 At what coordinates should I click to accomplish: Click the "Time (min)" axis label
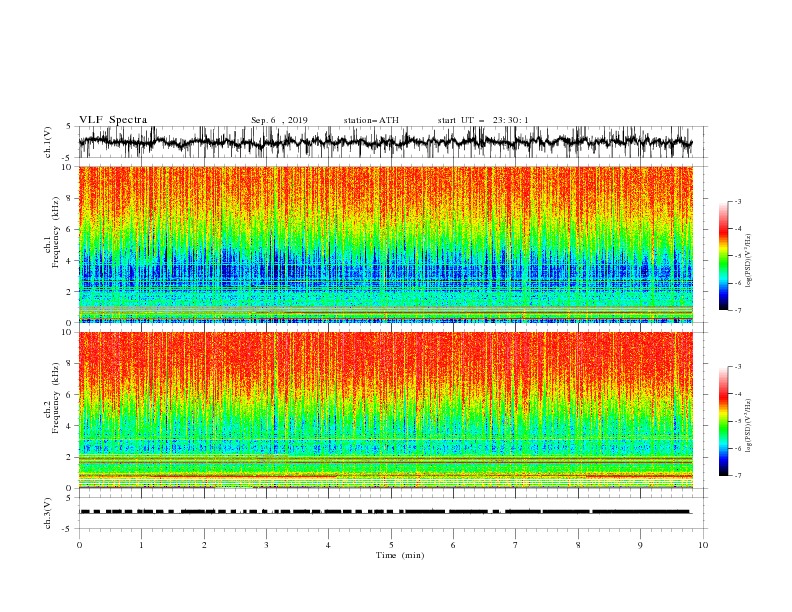point(400,555)
